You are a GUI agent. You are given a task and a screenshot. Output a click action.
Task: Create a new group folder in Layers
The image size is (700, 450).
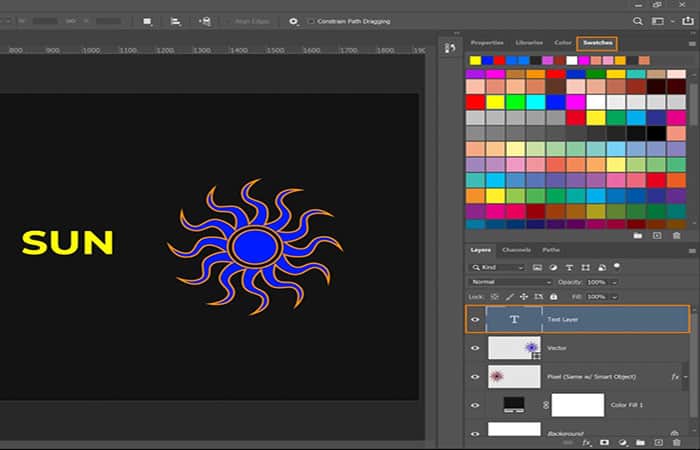(639, 441)
